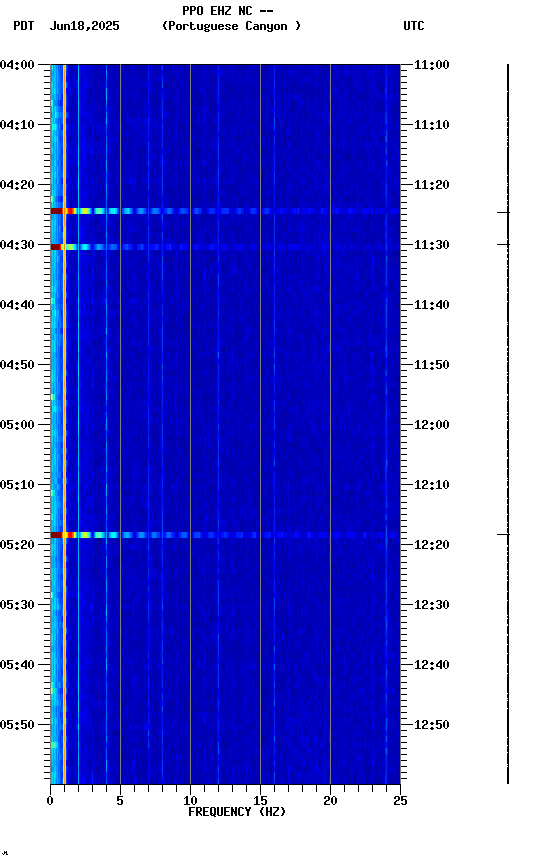552x864 pixels.
Task: Click the 11:30 UTC time label
Action: tap(431, 245)
